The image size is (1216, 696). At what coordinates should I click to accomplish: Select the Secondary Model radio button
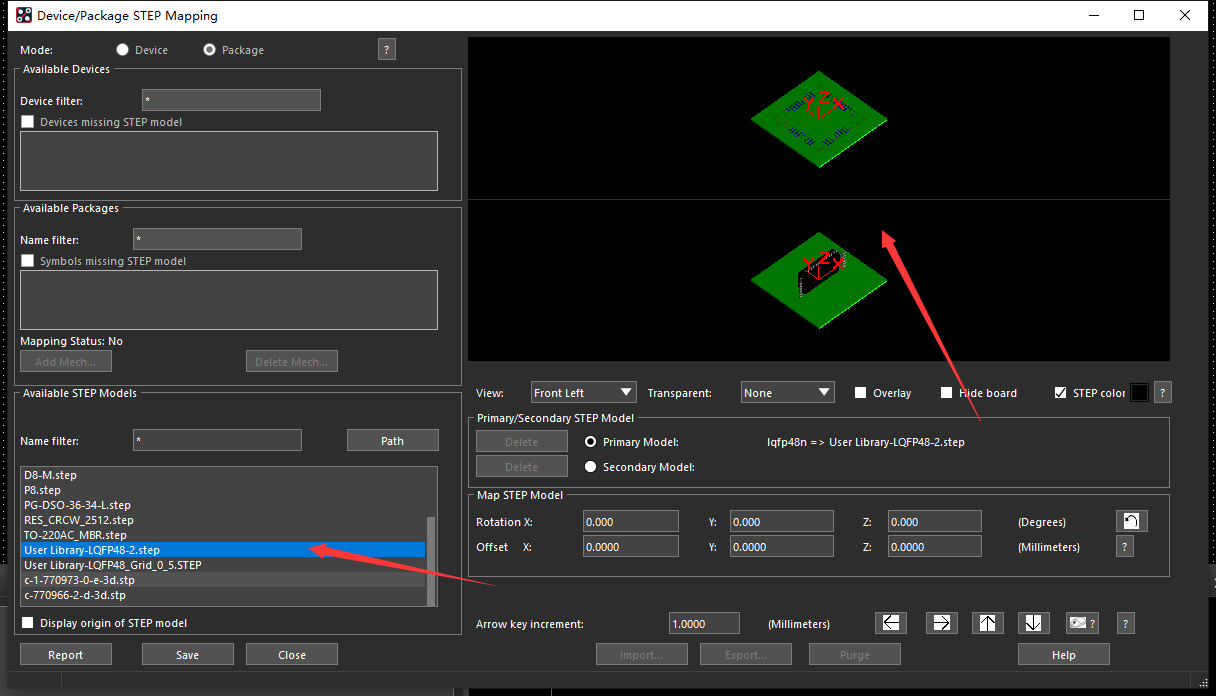tap(590, 466)
